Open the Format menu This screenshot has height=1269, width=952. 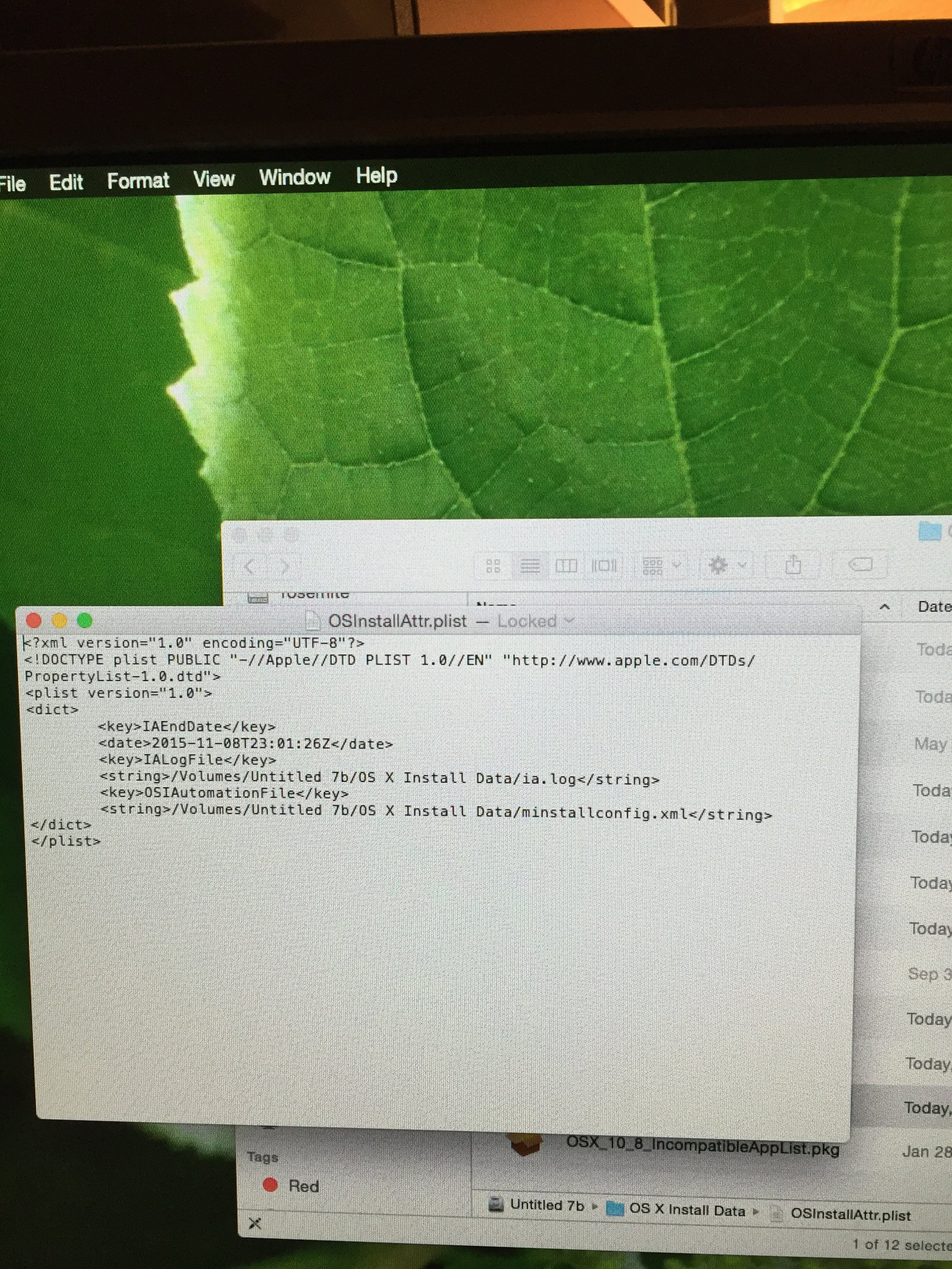[138, 181]
